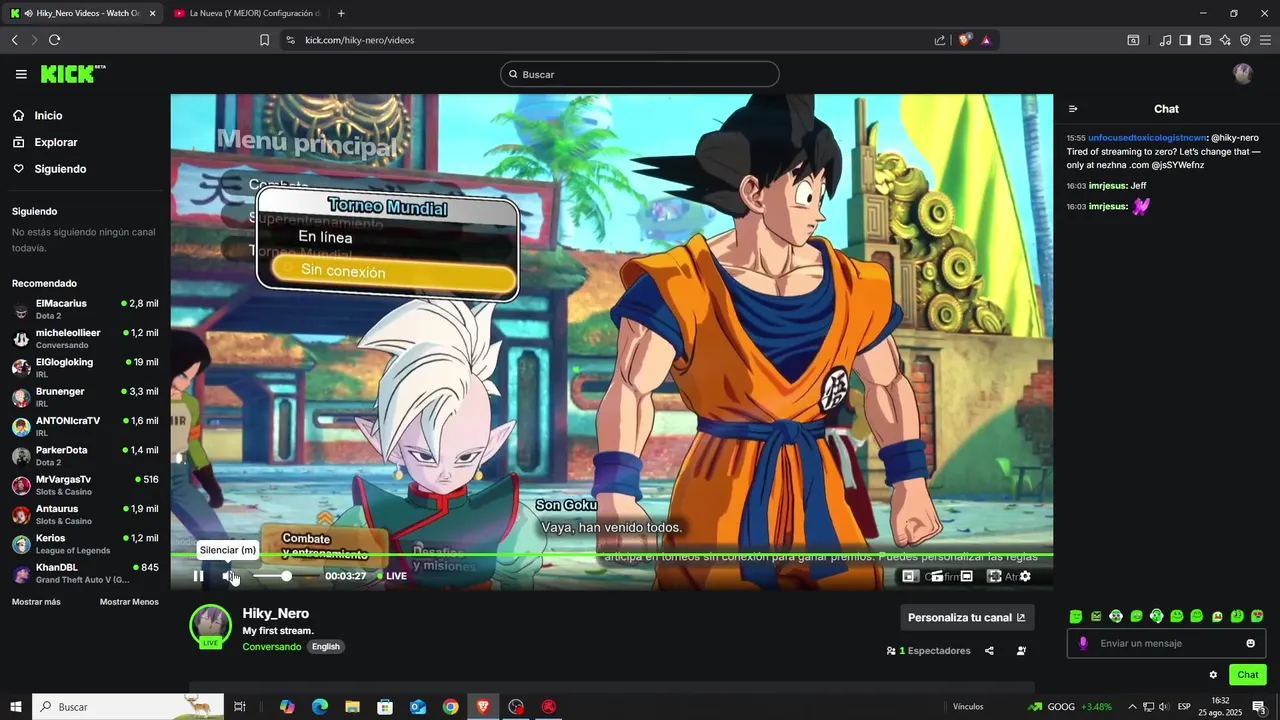Viewport: 1280px width, 720px height.
Task: Open Brave VPN shield icon
Action: point(1245,40)
